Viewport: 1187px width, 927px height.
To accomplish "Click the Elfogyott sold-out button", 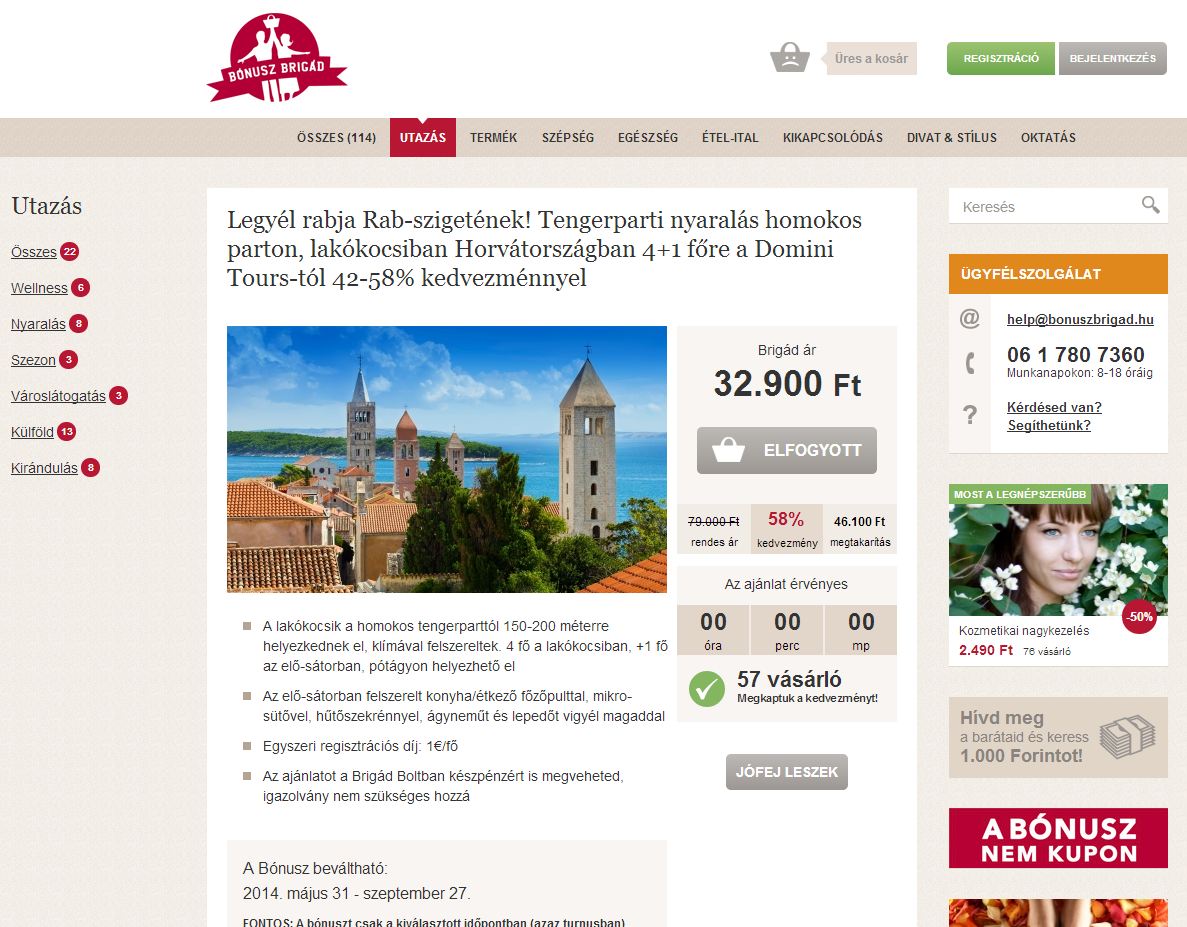I will tap(787, 450).
